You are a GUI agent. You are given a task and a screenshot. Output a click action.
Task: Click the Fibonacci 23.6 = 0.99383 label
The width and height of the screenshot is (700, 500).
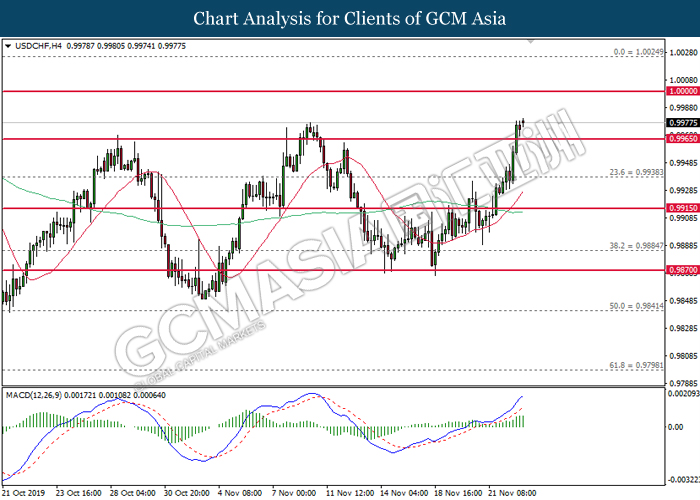point(637,172)
